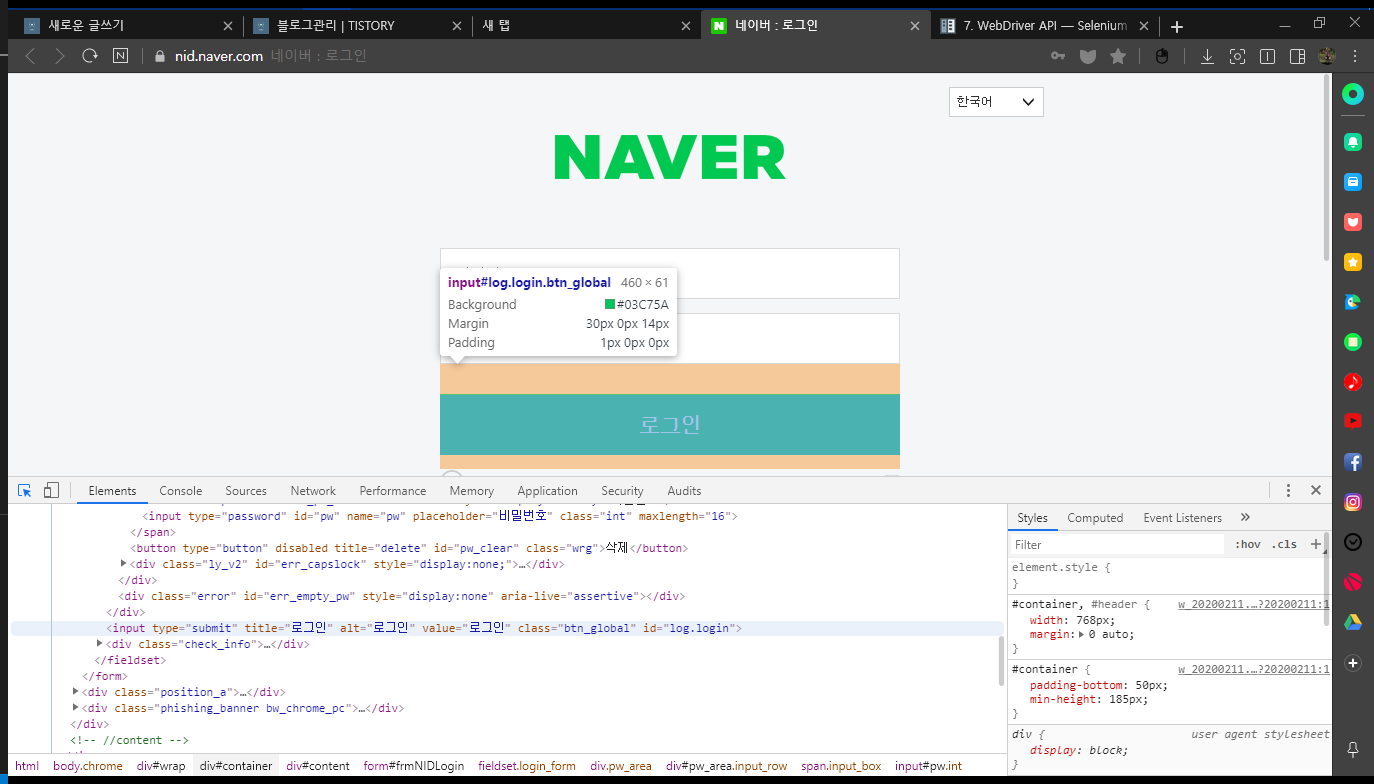This screenshot has width=1374, height=784.
Task: Click the shield protection icon in address bar
Action: (x=1088, y=56)
